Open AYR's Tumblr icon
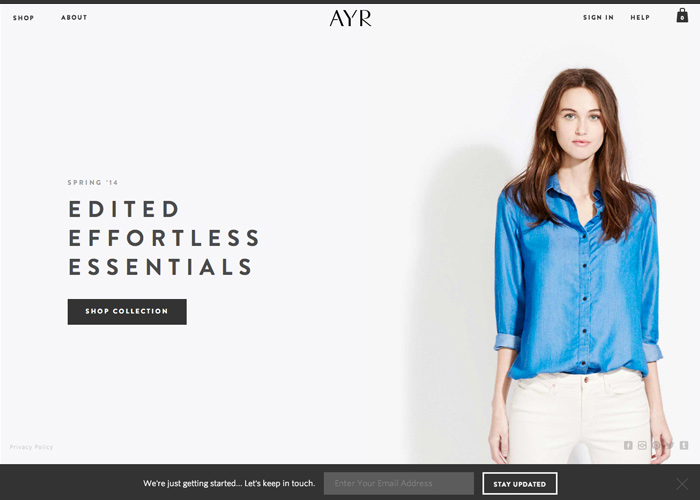The width and height of the screenshot is (700, 500). click(683, 445)
